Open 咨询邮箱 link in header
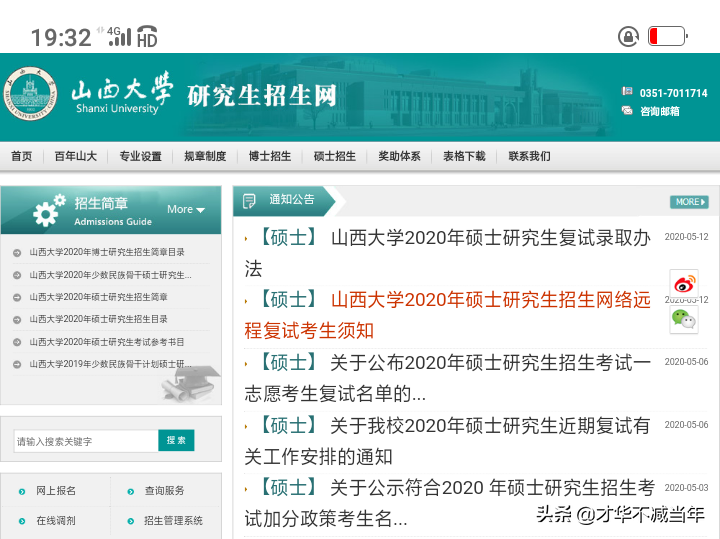The image size is (720, 539). click(660, 111)
